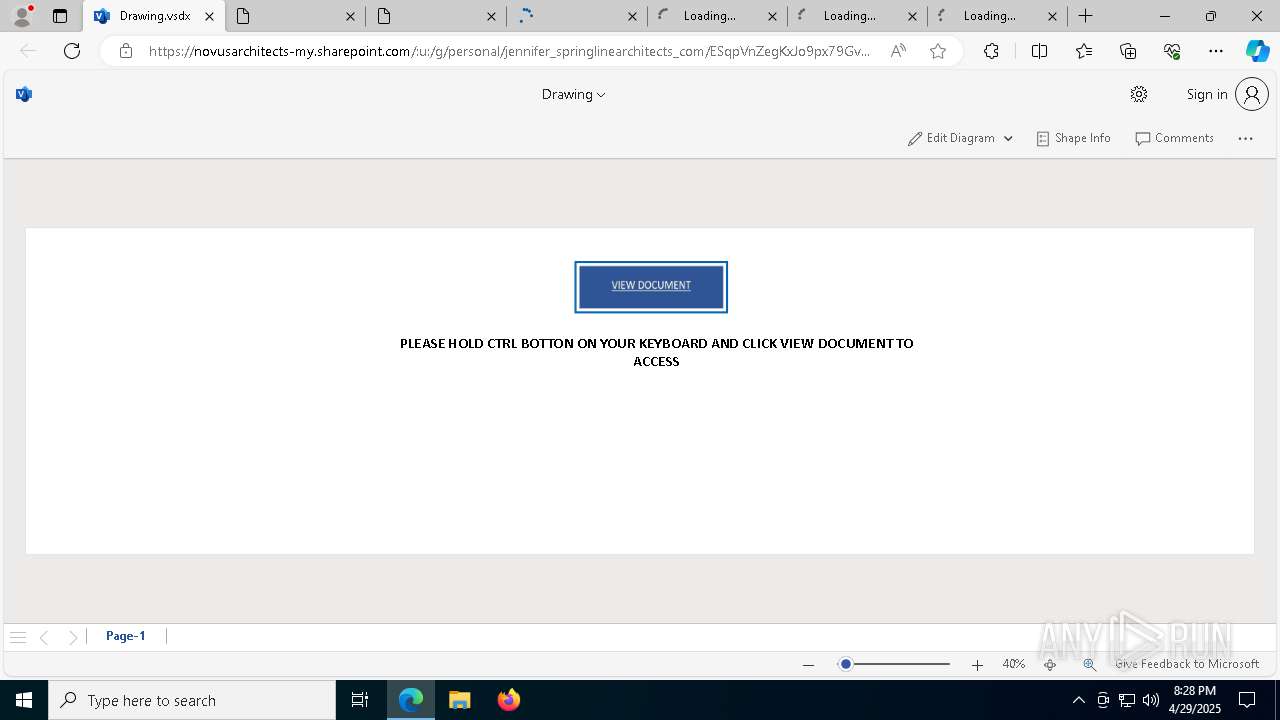Open the page list hamburger icon
This screenshot has width=1280, height=720.
(x=18, y=637)
